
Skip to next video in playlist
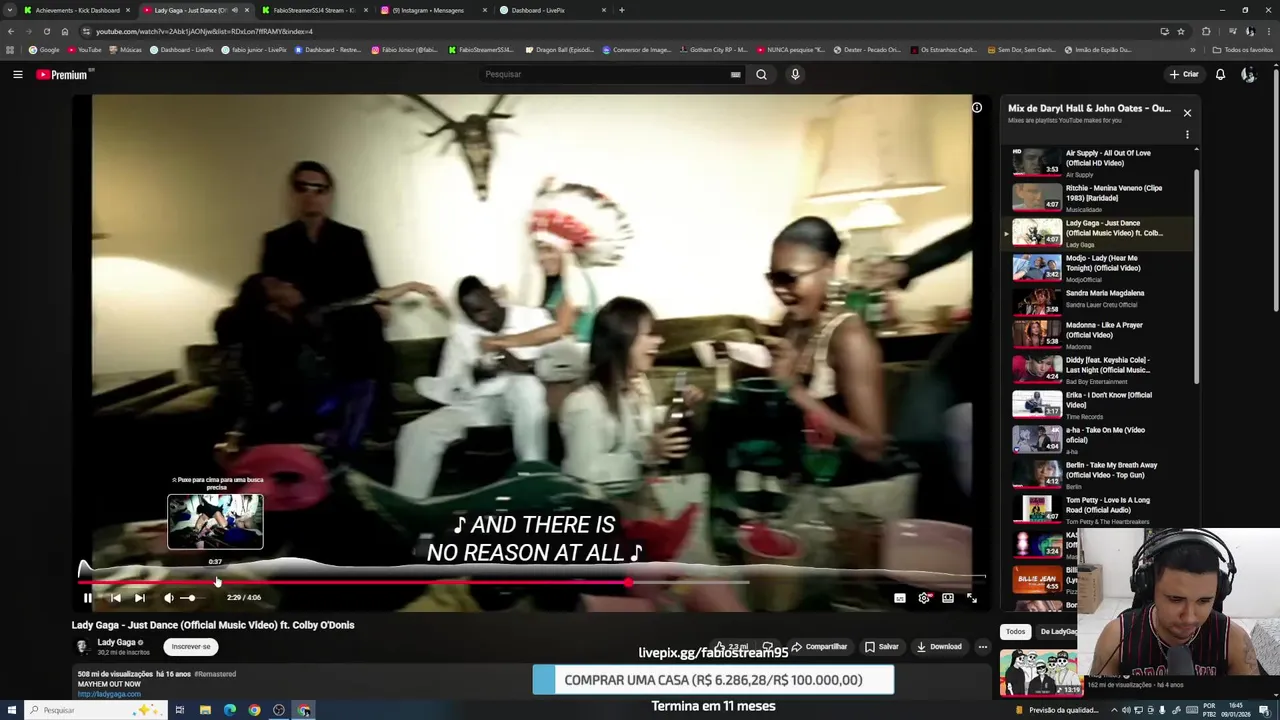coord(140,598)
